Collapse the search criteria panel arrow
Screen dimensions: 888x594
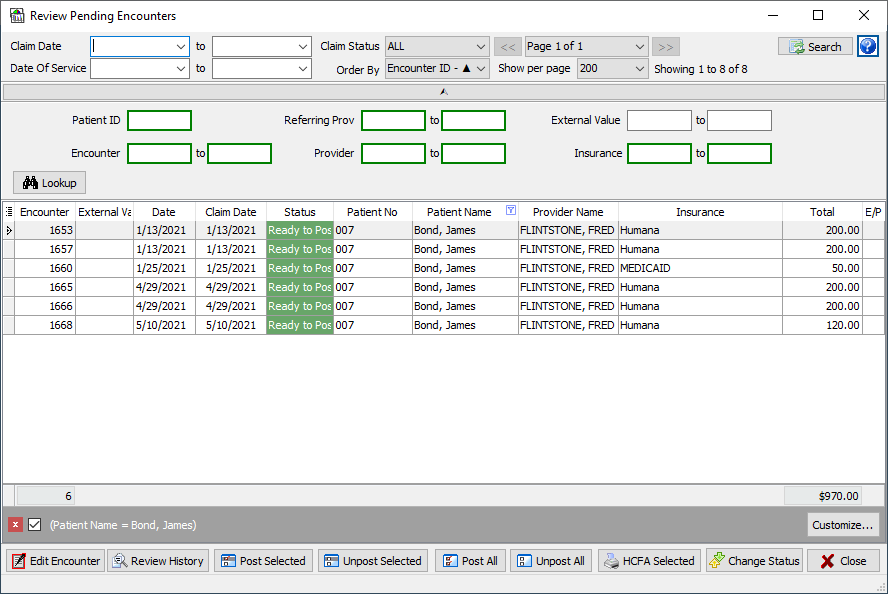pos(444,92)
